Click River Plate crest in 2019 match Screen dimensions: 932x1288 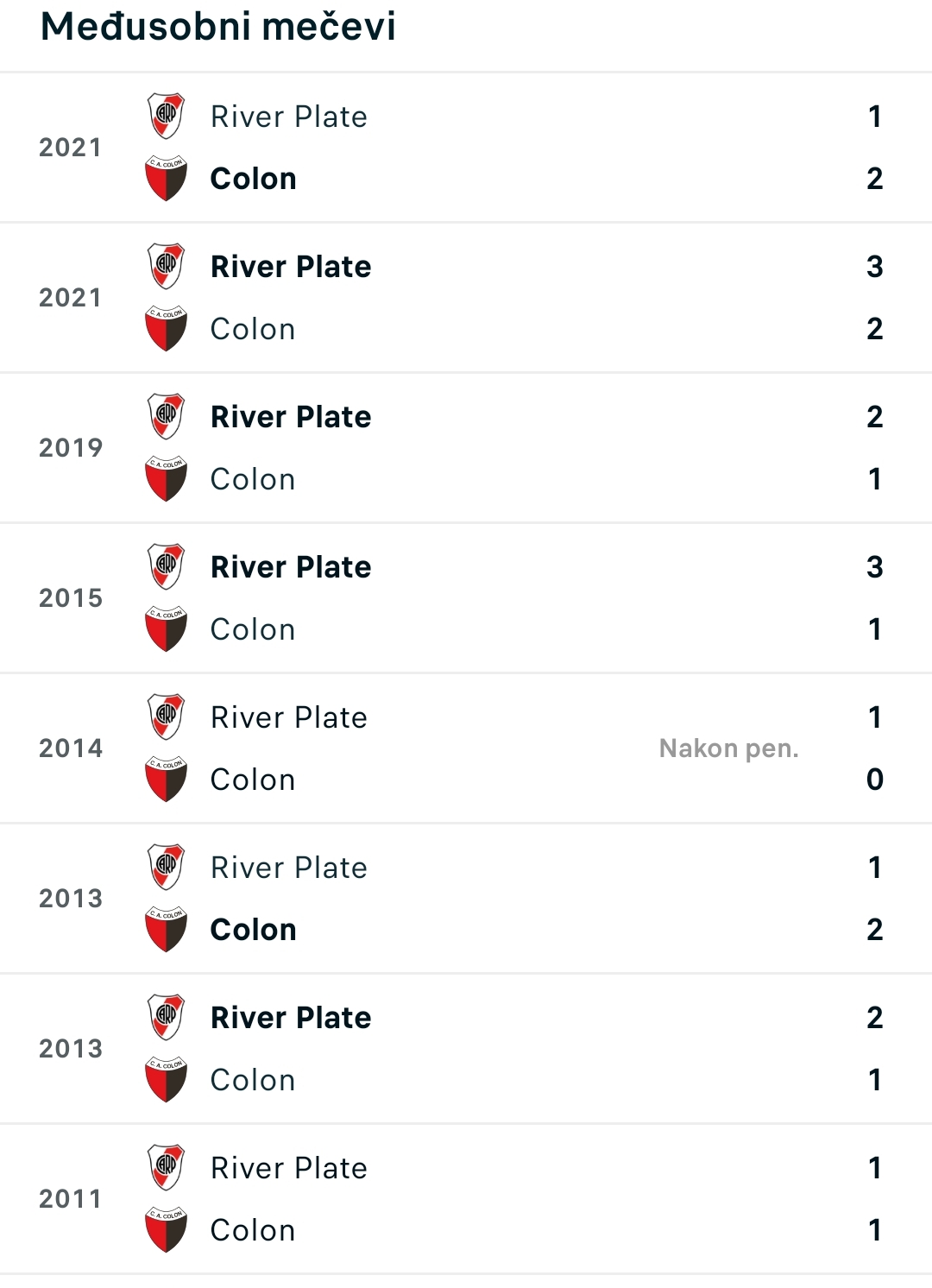tap(166, 417)
